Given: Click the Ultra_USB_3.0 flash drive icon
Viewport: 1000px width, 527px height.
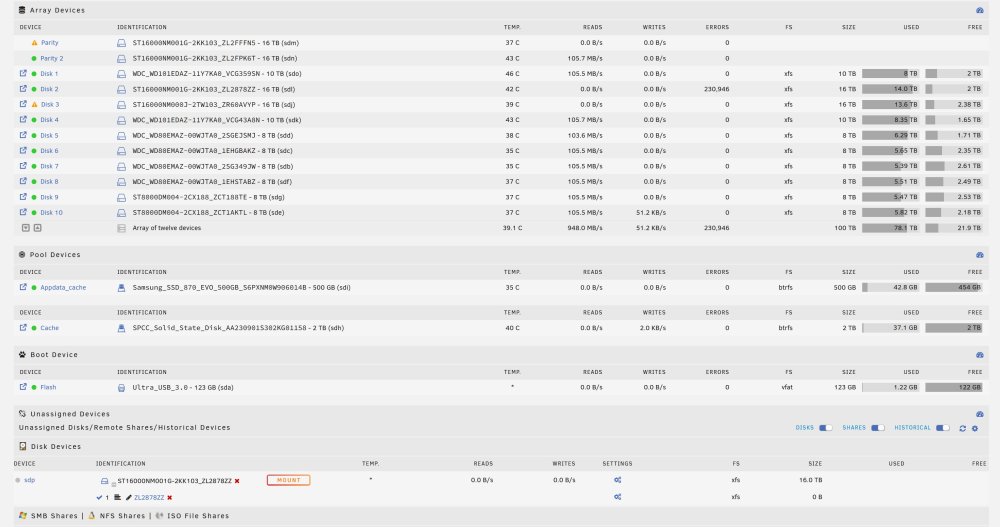Looking at the screenshot, I should coord(121,387).
